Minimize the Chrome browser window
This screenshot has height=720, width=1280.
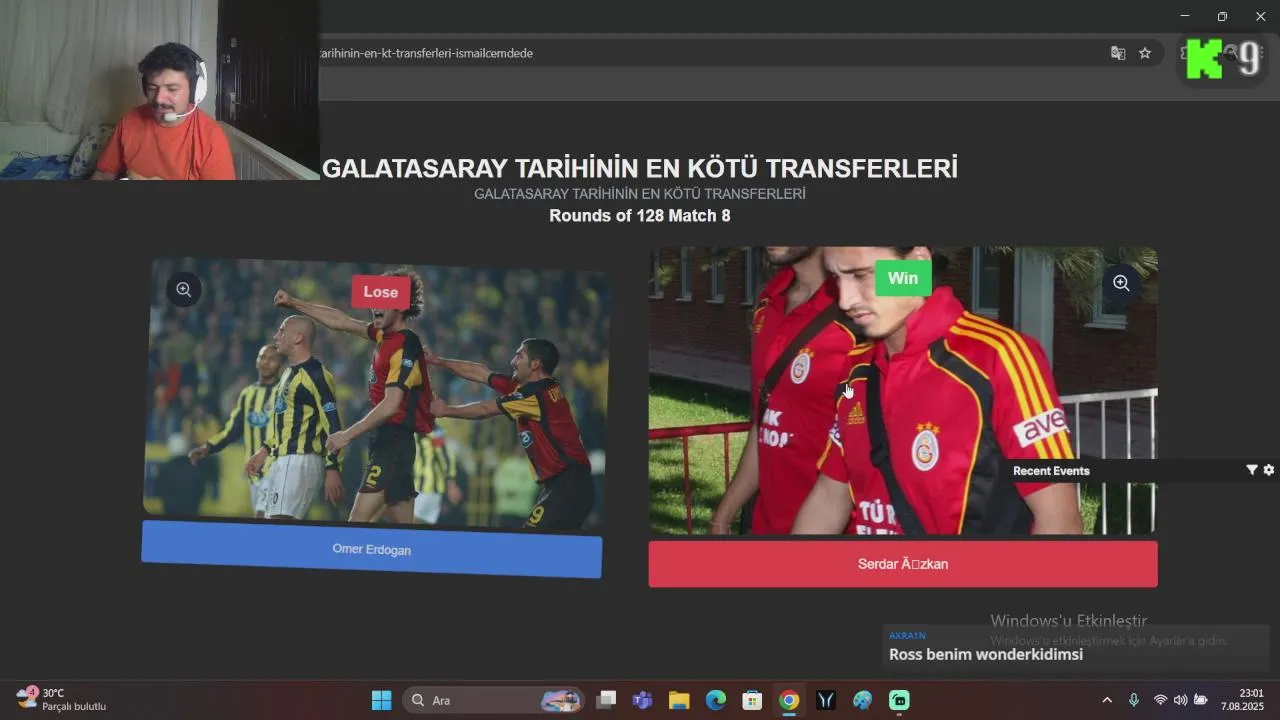[1185, 16]
